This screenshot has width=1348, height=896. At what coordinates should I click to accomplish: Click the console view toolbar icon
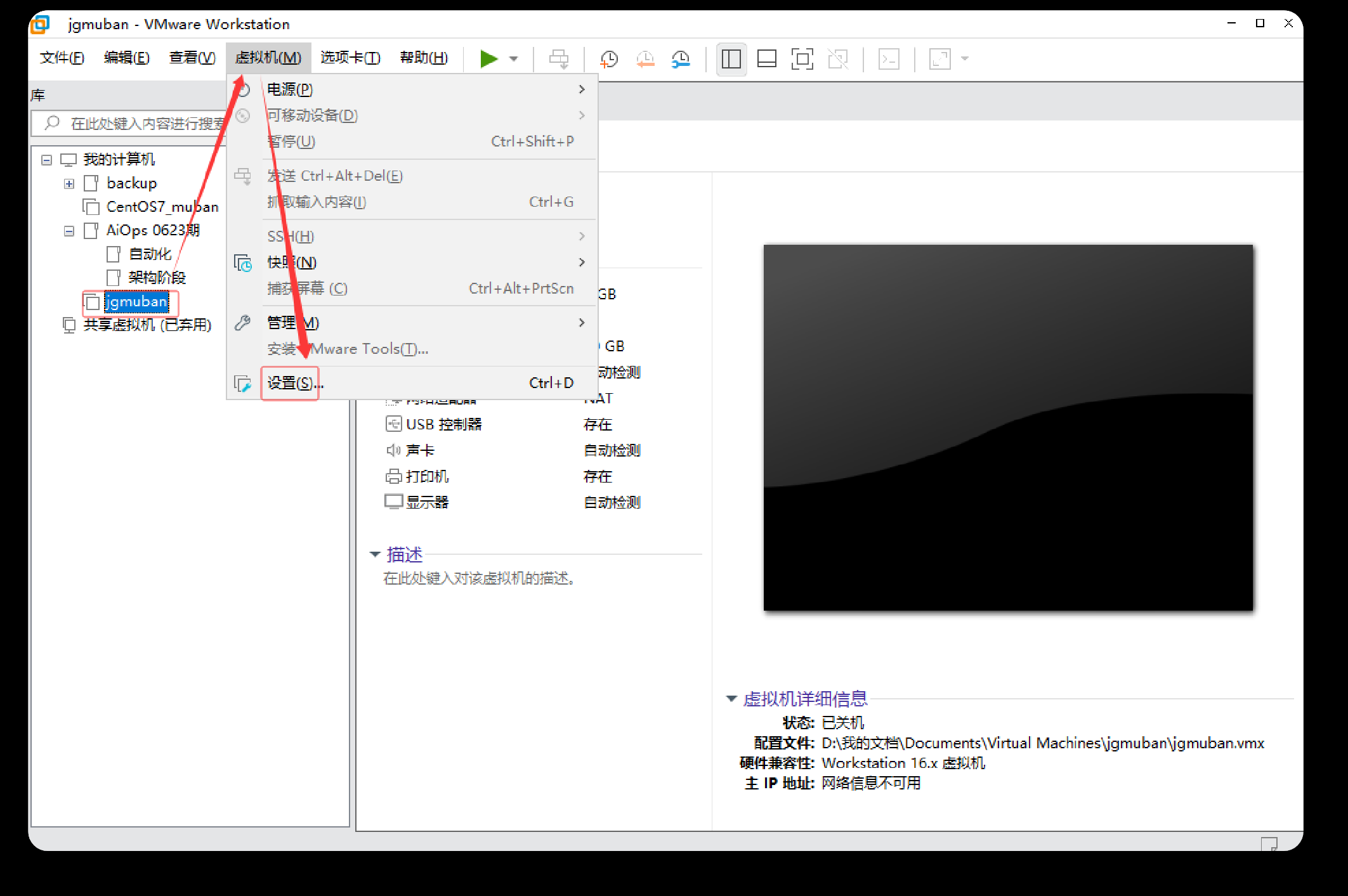(x=889, y=59)
